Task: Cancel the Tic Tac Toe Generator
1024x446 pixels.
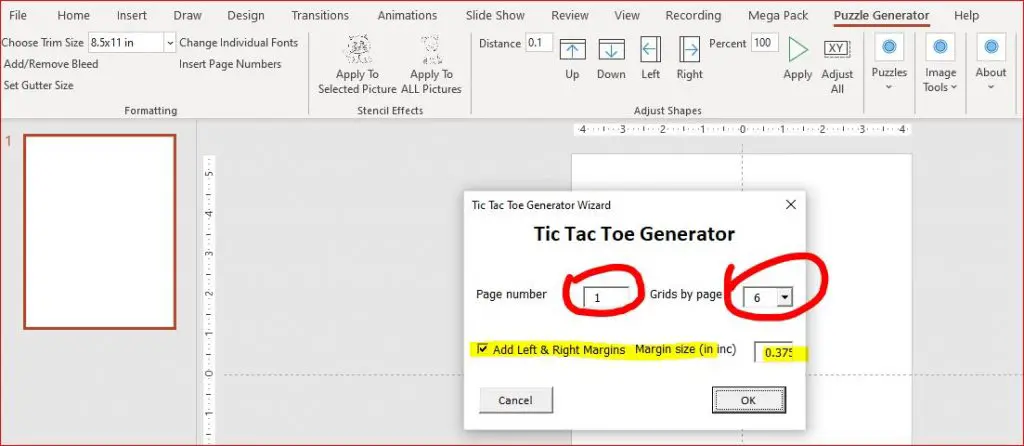Action: [x=515, y=400]
